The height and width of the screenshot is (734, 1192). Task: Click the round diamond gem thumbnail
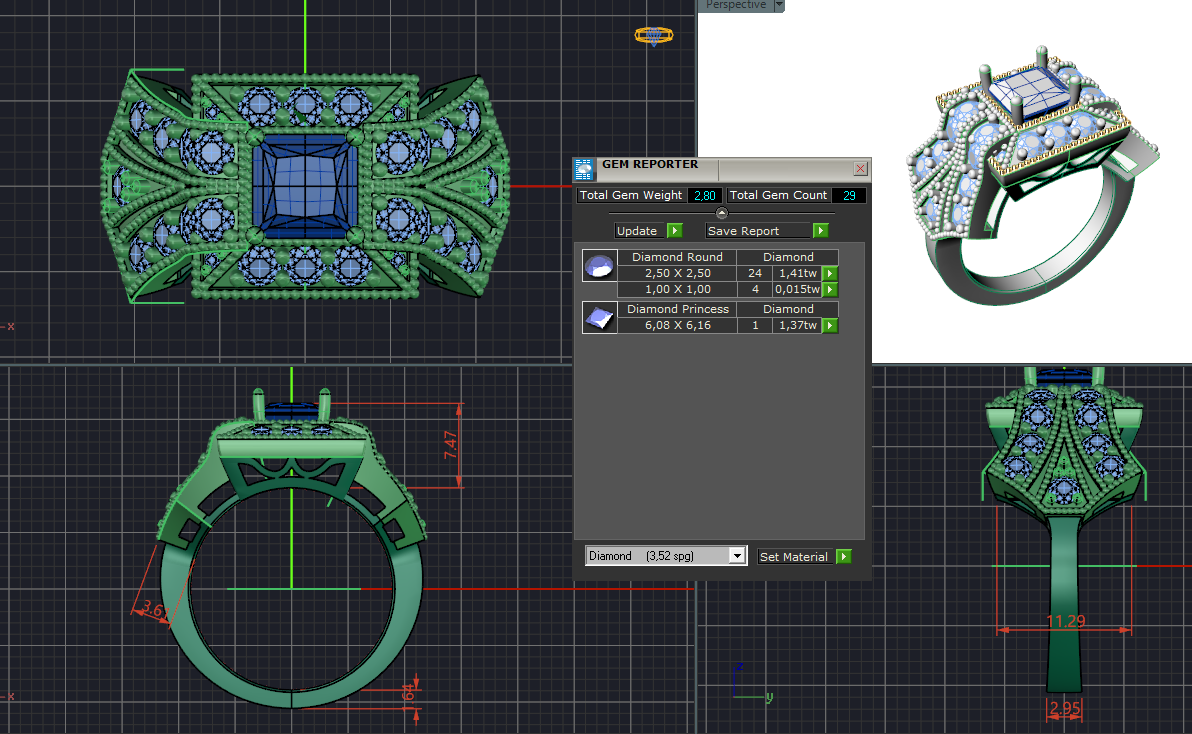point(600,266)
